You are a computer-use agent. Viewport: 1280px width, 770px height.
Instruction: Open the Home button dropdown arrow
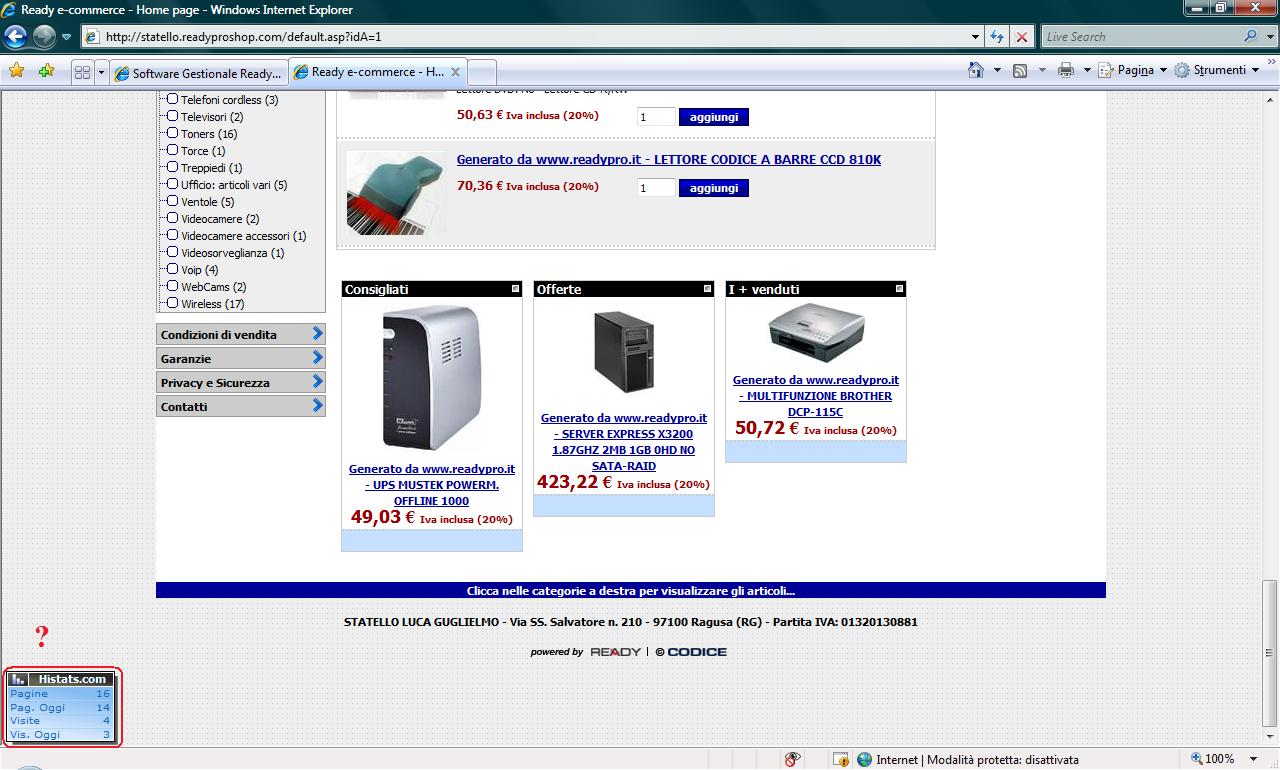point(997,70)
